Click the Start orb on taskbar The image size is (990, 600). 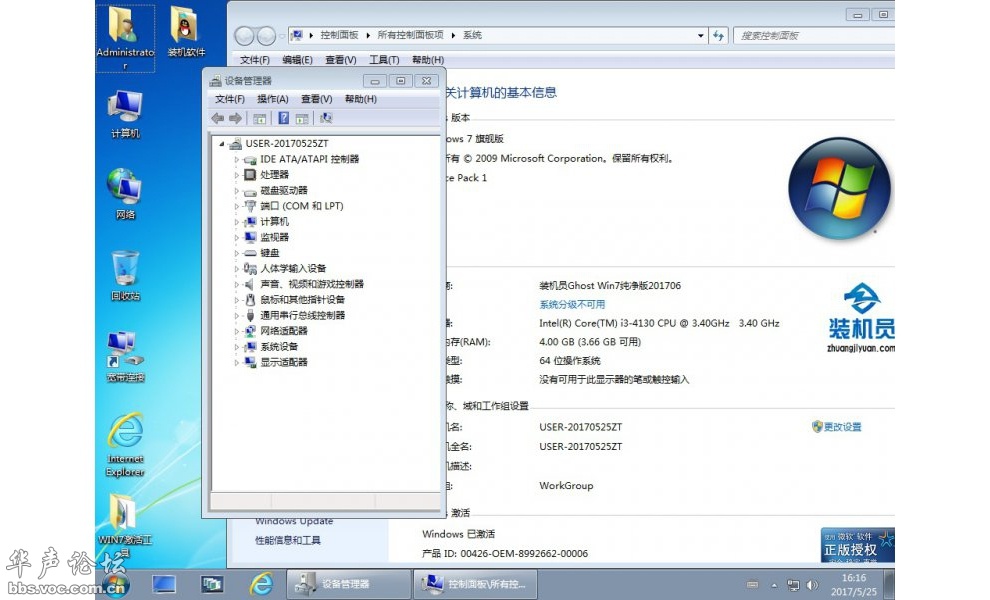point(115,584)
